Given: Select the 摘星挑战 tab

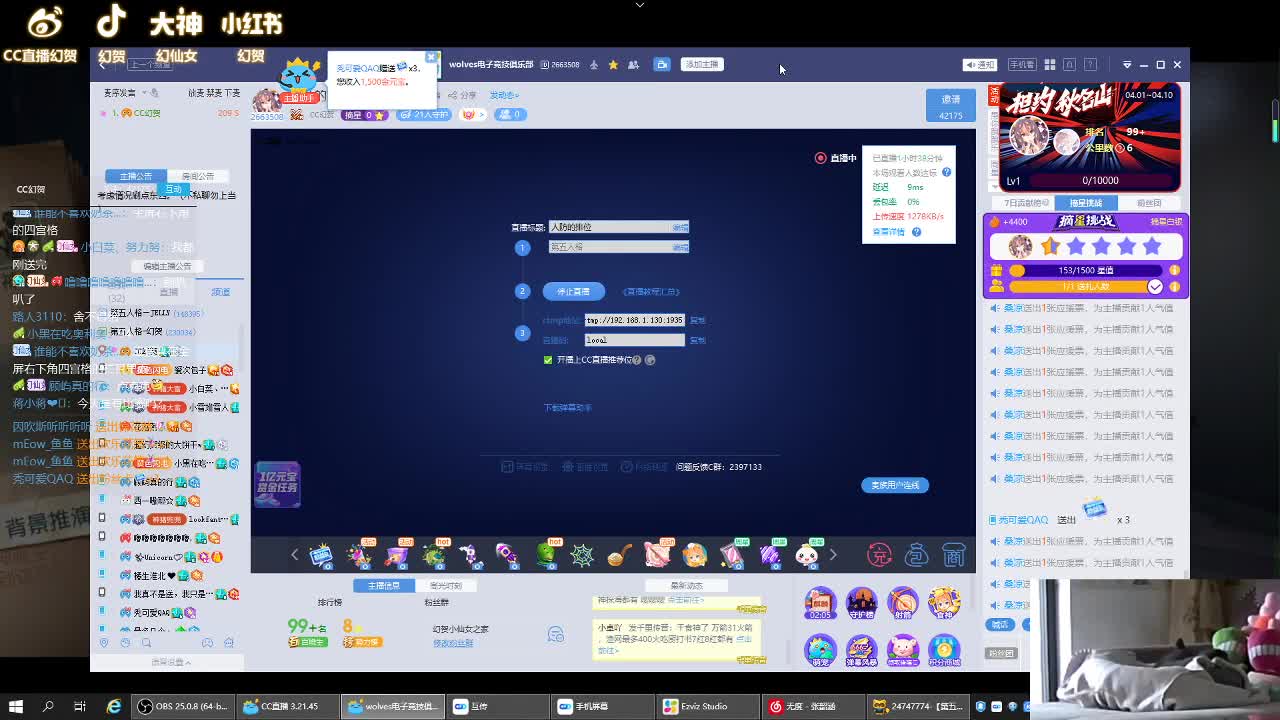Looking at the screenshot, I should tap(1086, 203).
